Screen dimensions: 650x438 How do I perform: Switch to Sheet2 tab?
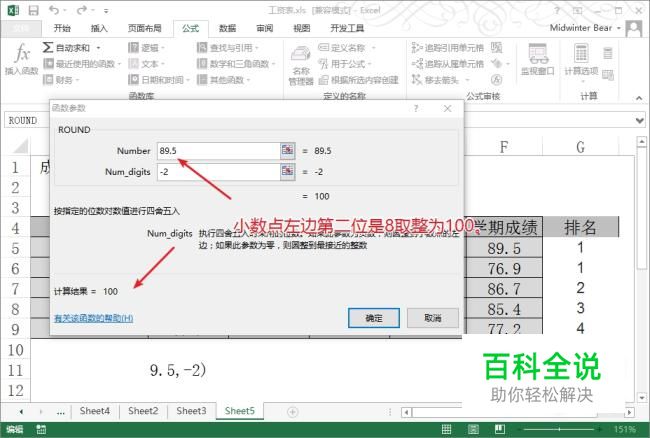143,411
